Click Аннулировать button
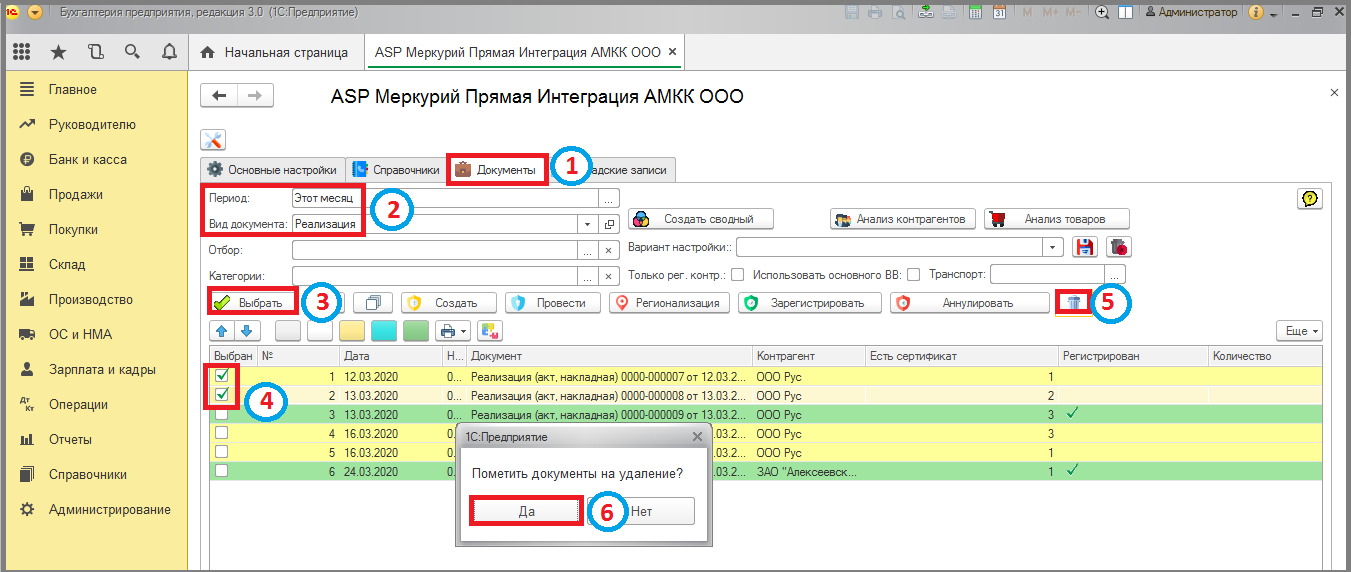The image size is (1351, 572). tap(970, 303)
